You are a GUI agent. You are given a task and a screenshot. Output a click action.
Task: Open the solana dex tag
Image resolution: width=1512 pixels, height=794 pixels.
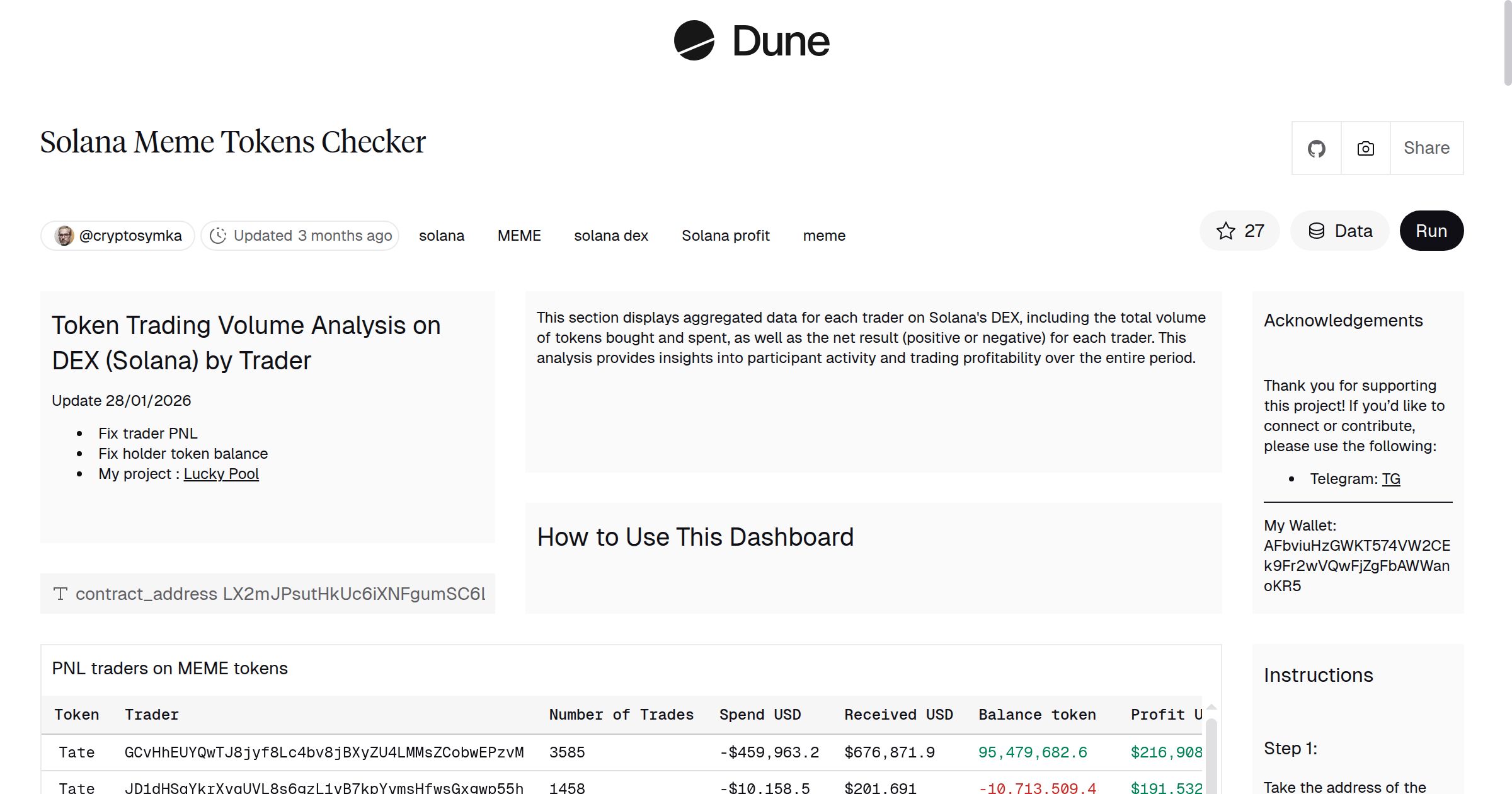[x=610, y=235]
